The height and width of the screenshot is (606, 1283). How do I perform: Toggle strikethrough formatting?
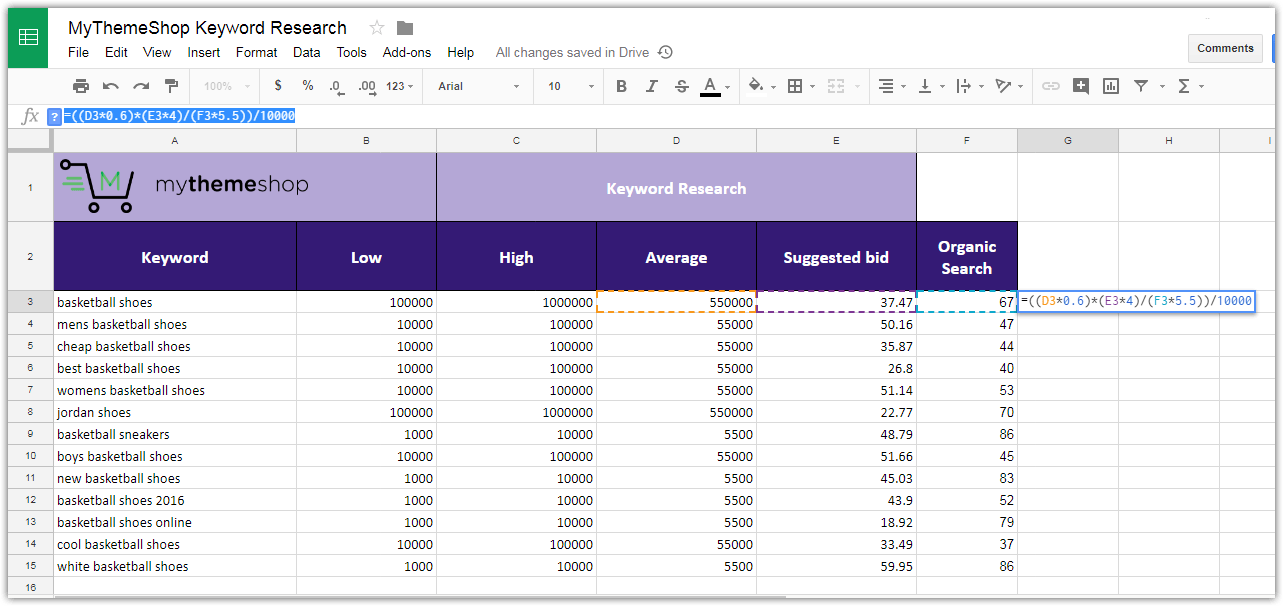(x=681, y=86)
